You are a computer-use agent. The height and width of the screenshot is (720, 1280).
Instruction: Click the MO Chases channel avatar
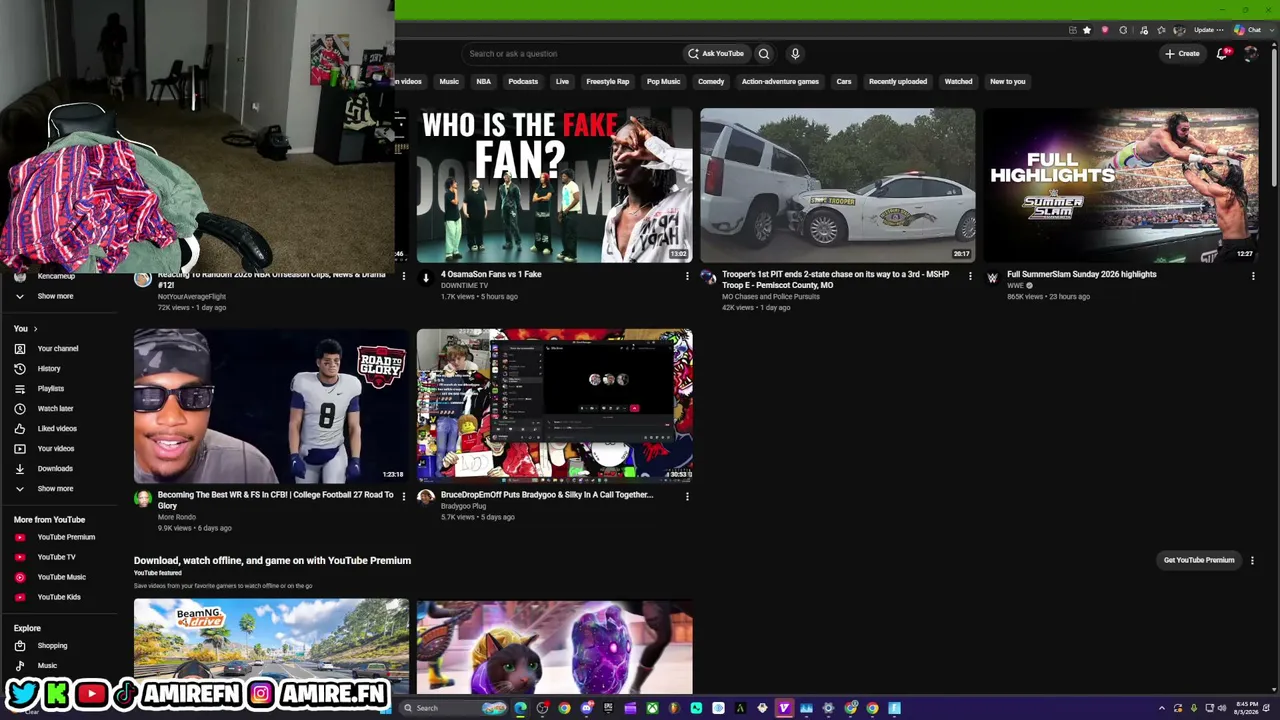point(708,277)
